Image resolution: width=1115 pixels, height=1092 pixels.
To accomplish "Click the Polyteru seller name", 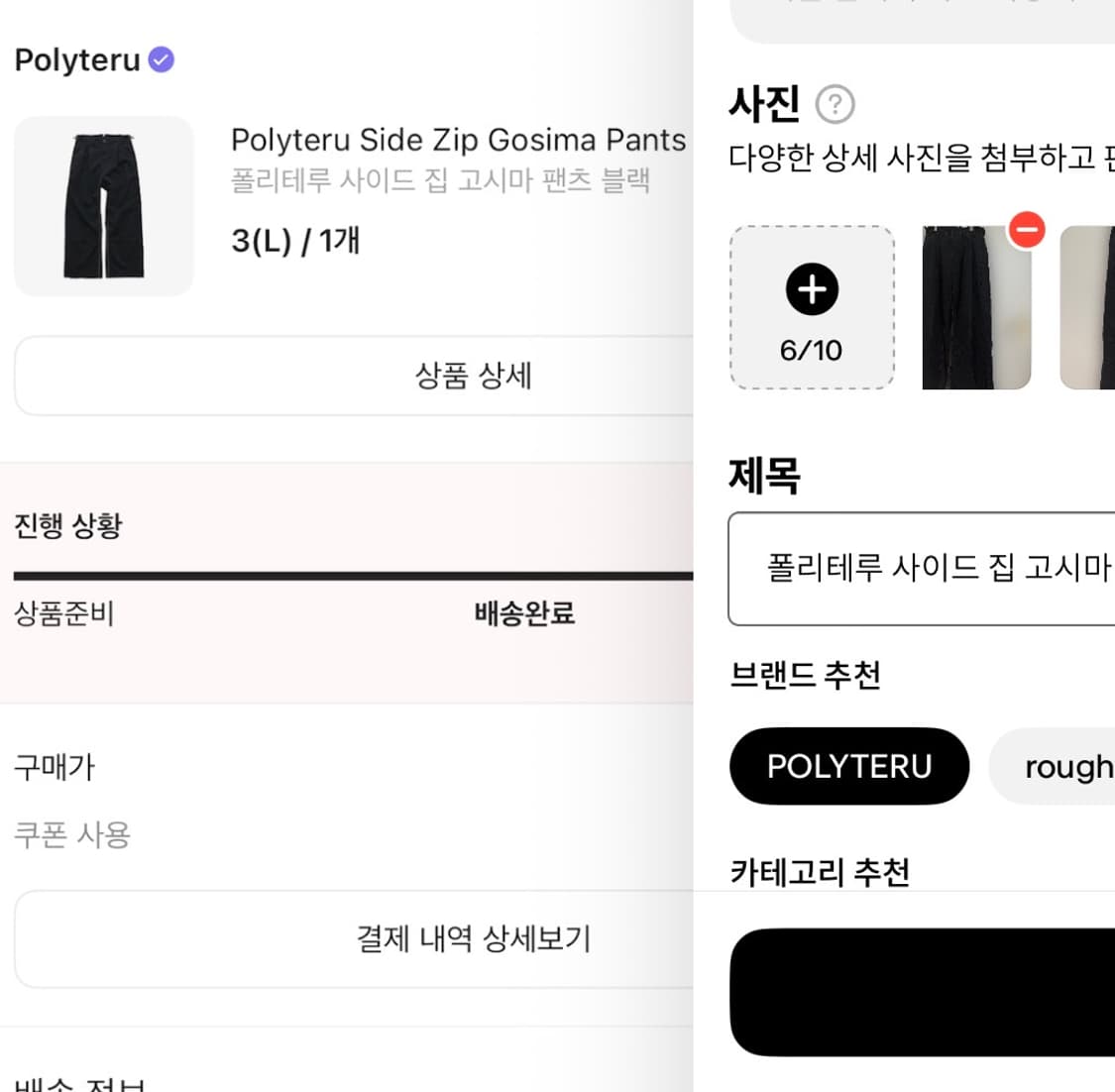I will (x=74, y=59).
